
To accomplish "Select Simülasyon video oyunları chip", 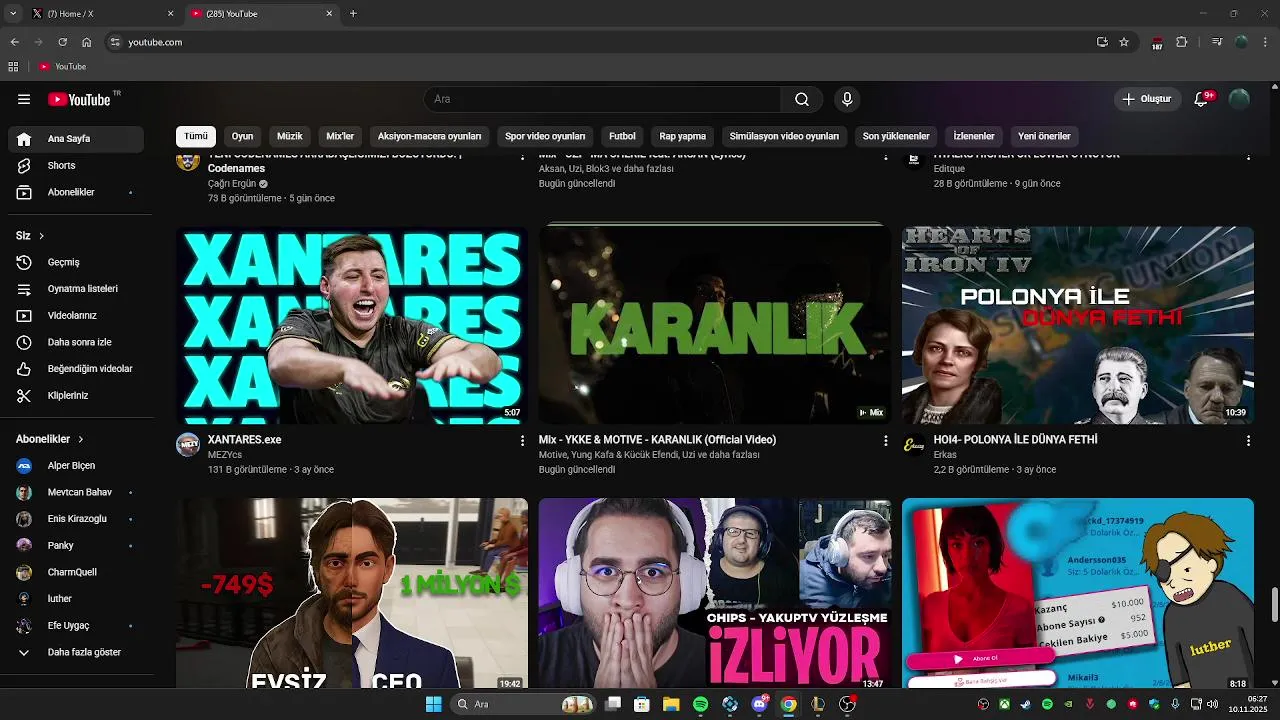I will coord(784,136).
